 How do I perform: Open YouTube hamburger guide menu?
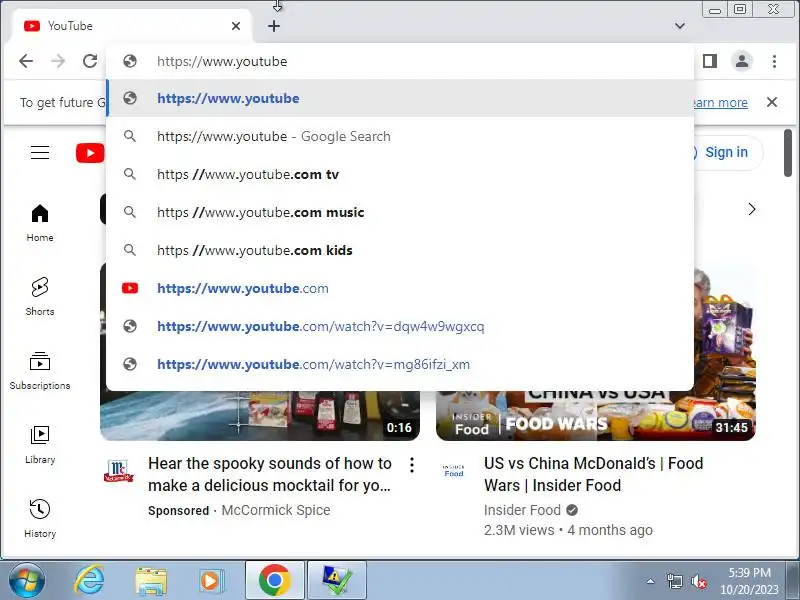pos(40,153)
